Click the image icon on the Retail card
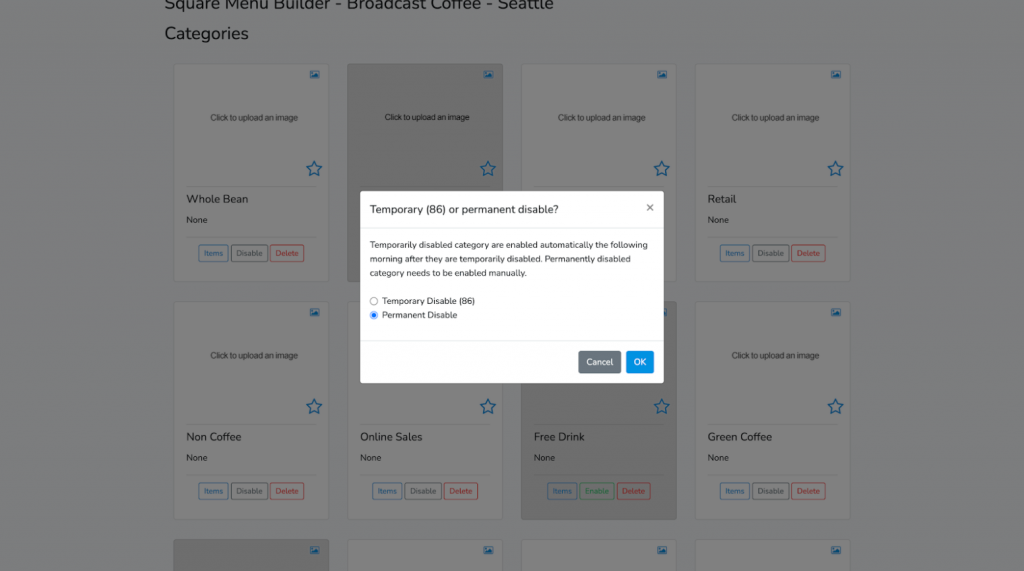 tap(836, 74)
